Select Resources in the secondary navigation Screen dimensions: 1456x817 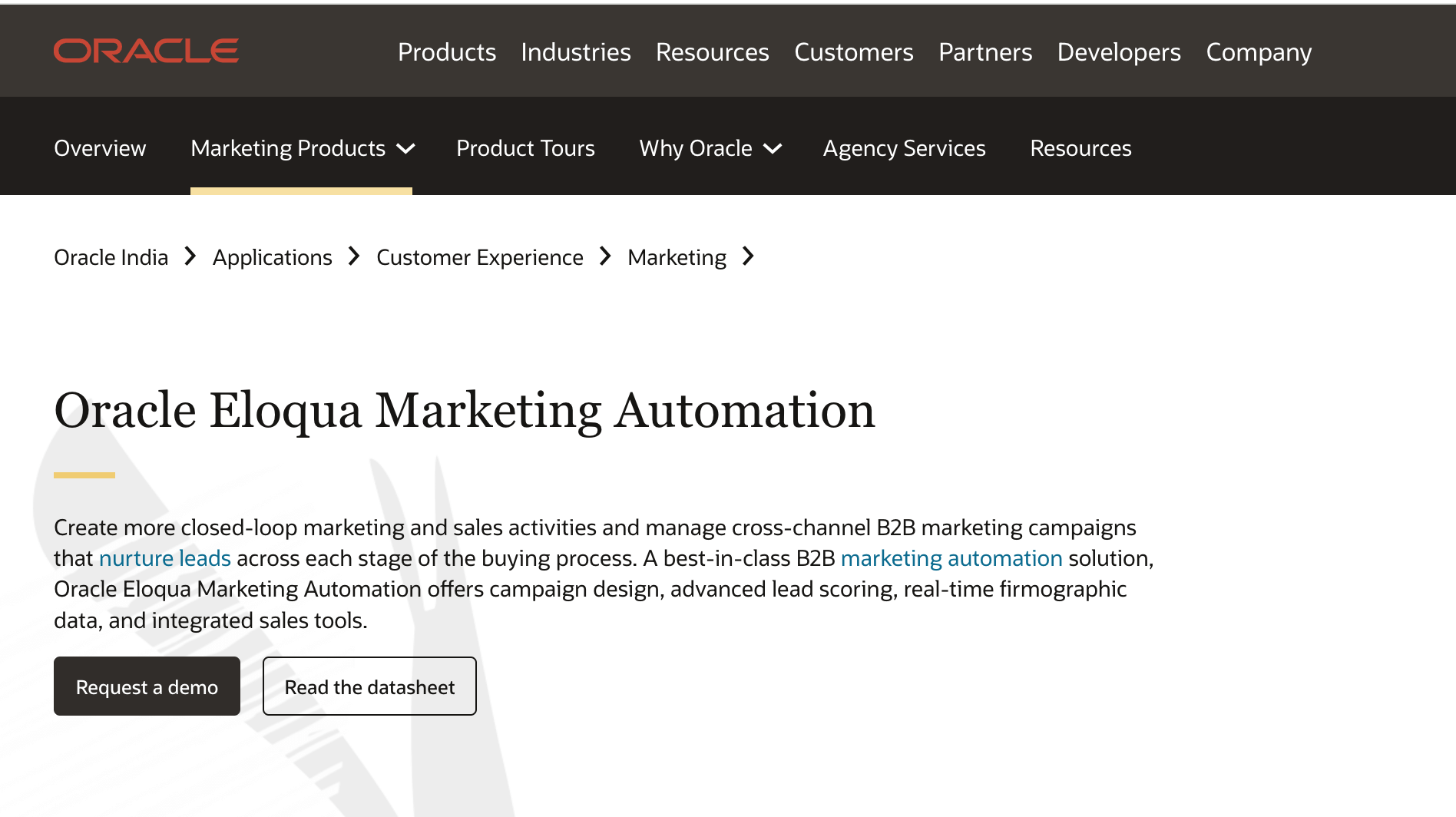(1080, 148)
